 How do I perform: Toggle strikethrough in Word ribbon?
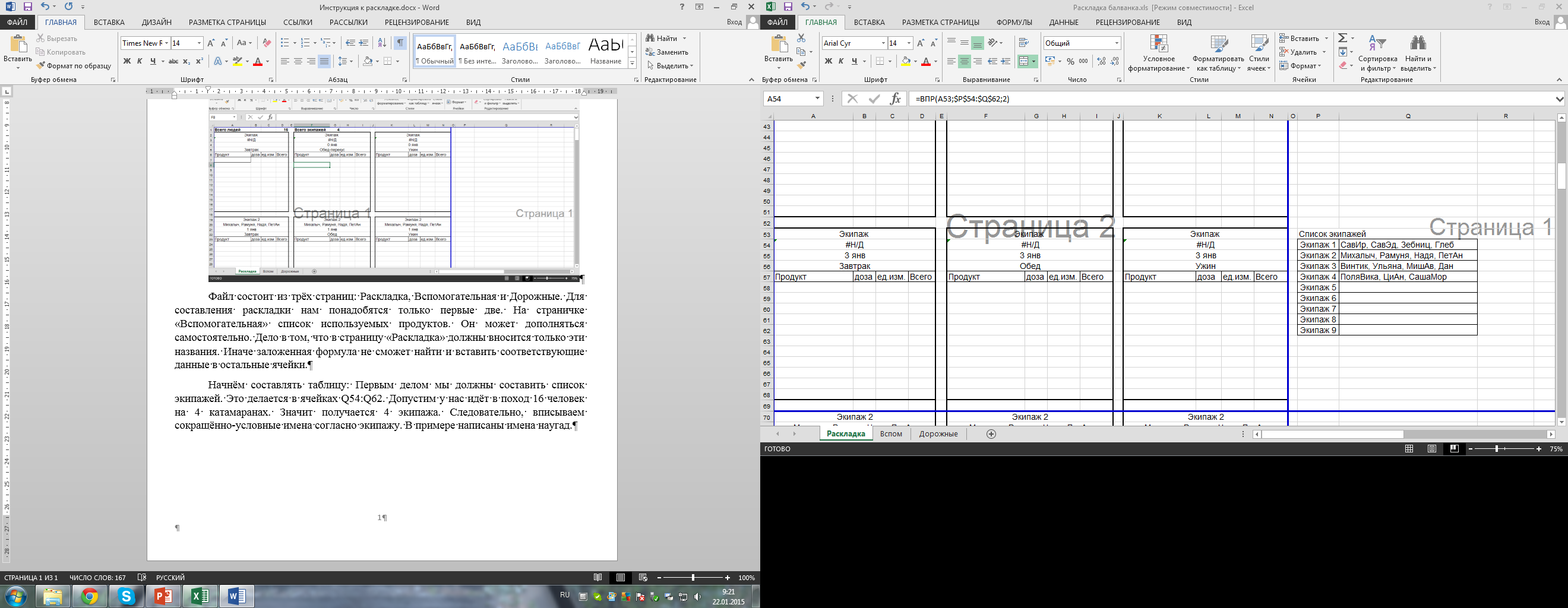click(x=173, y=62)
